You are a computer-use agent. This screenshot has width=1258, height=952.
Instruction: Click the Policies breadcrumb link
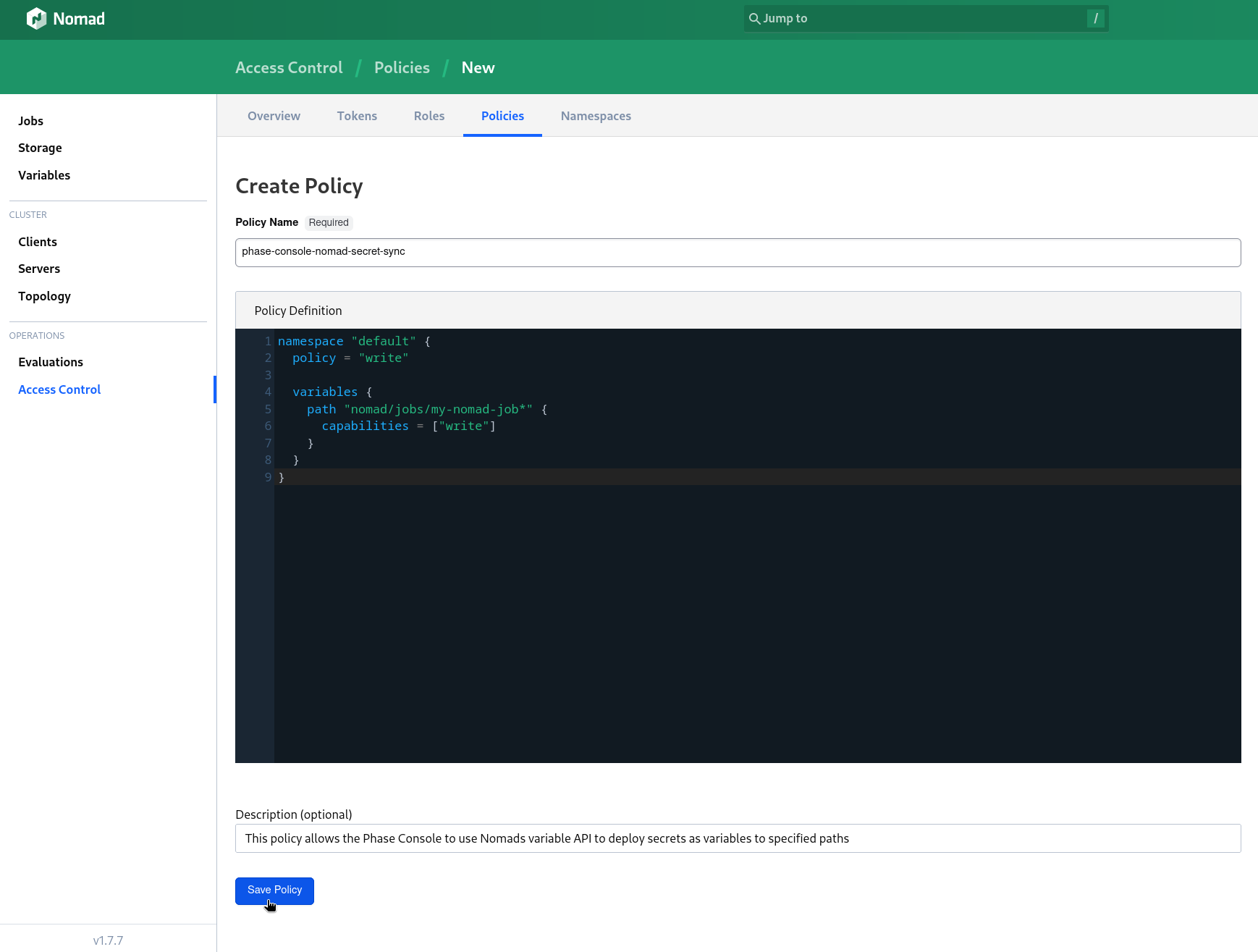point(401,67)
